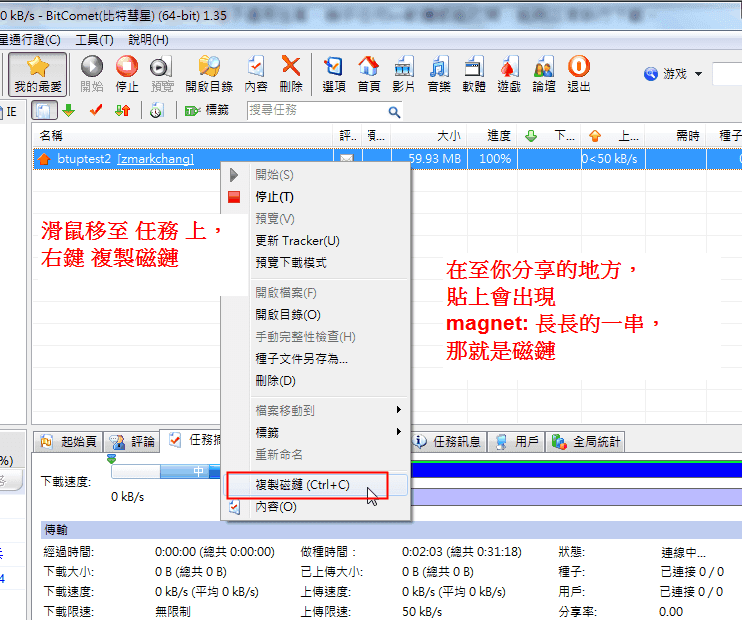This screenshot has width=742, height=620.
Task: Open dropdown arrow next to 游戏
Action: 698,74
